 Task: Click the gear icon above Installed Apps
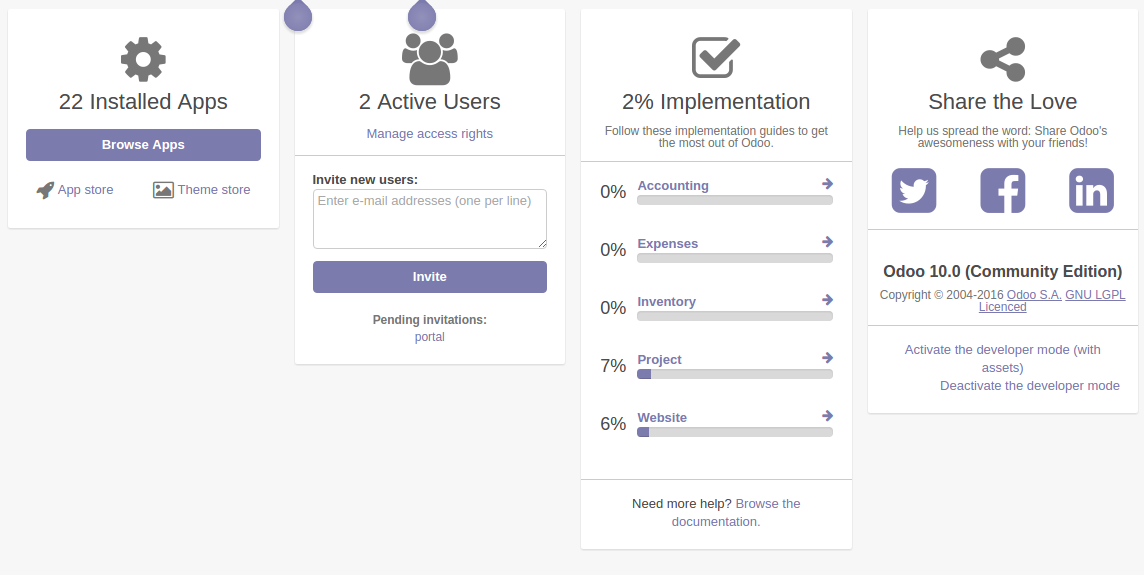143,59
